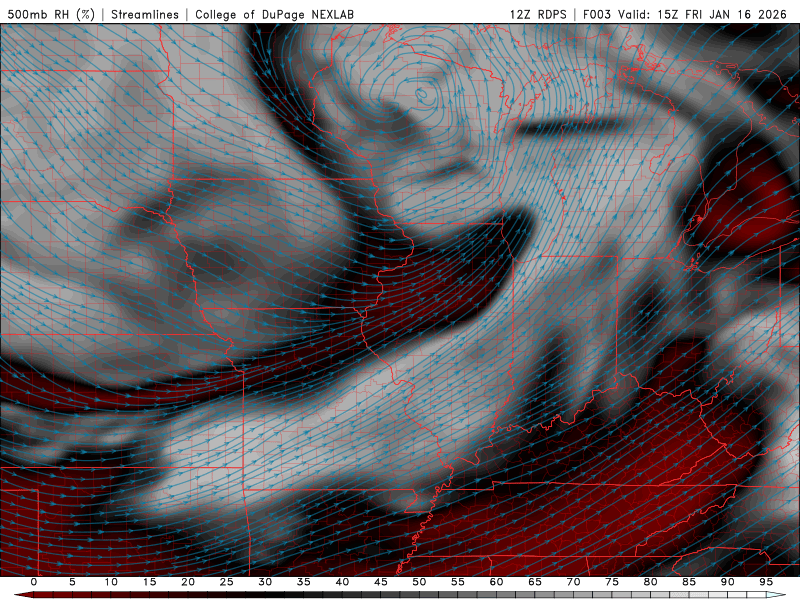The height and width of the screenshot is (600, 800).
Task: Click the '25' color scale label
Action: [227, 582]
